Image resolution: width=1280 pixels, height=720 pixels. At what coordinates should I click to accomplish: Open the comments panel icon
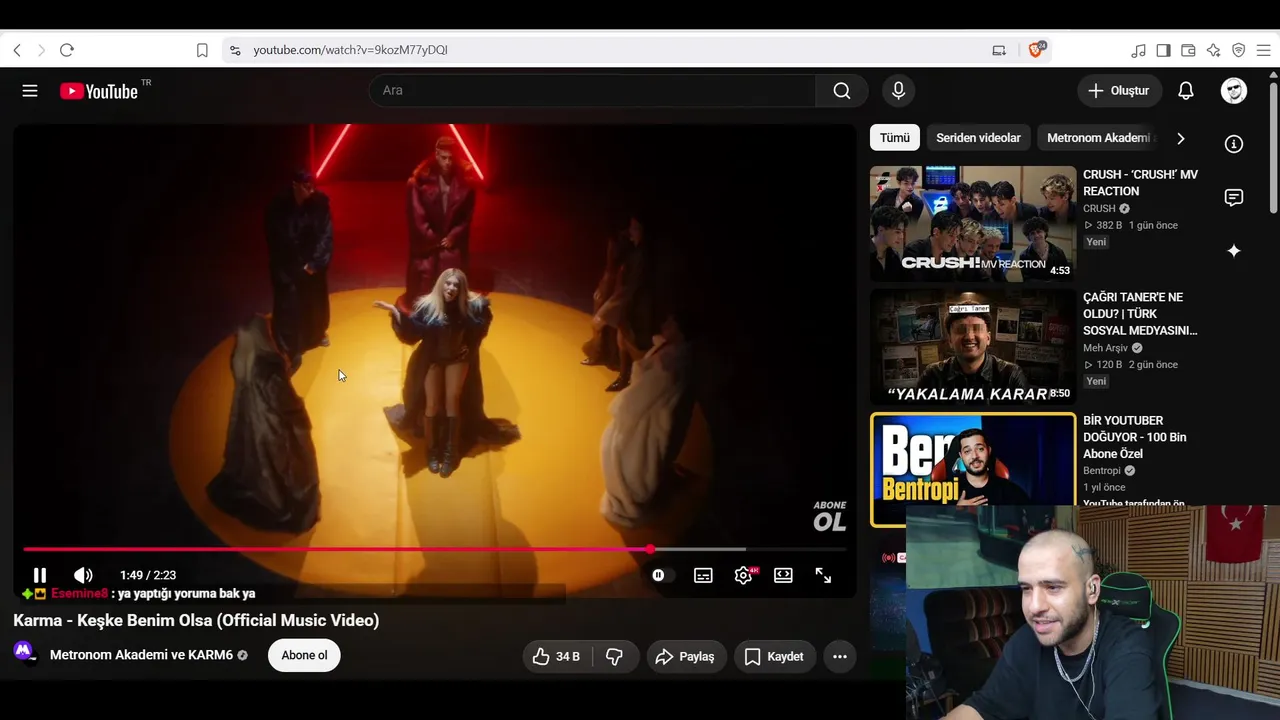click(x=1234, y=198)
